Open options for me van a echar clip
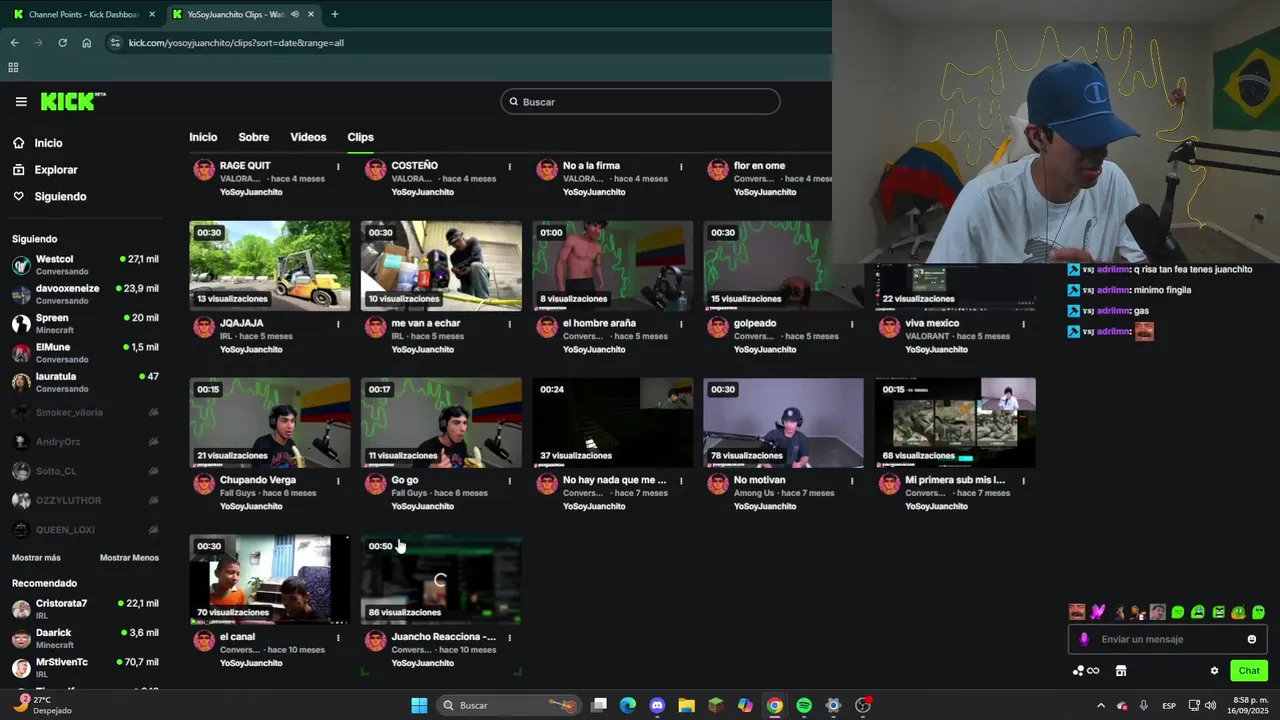The image size is (1280, 720). tap(510, 324)
